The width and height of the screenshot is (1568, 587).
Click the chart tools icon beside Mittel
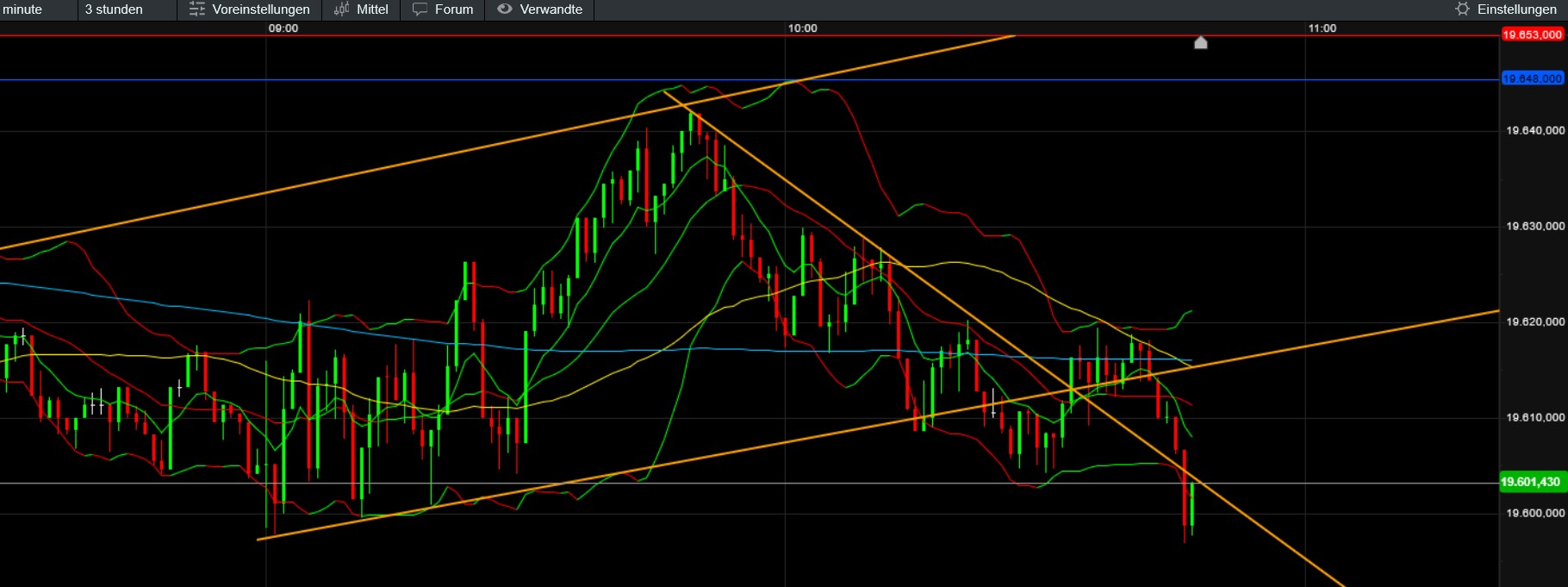(x=342, y=9)
